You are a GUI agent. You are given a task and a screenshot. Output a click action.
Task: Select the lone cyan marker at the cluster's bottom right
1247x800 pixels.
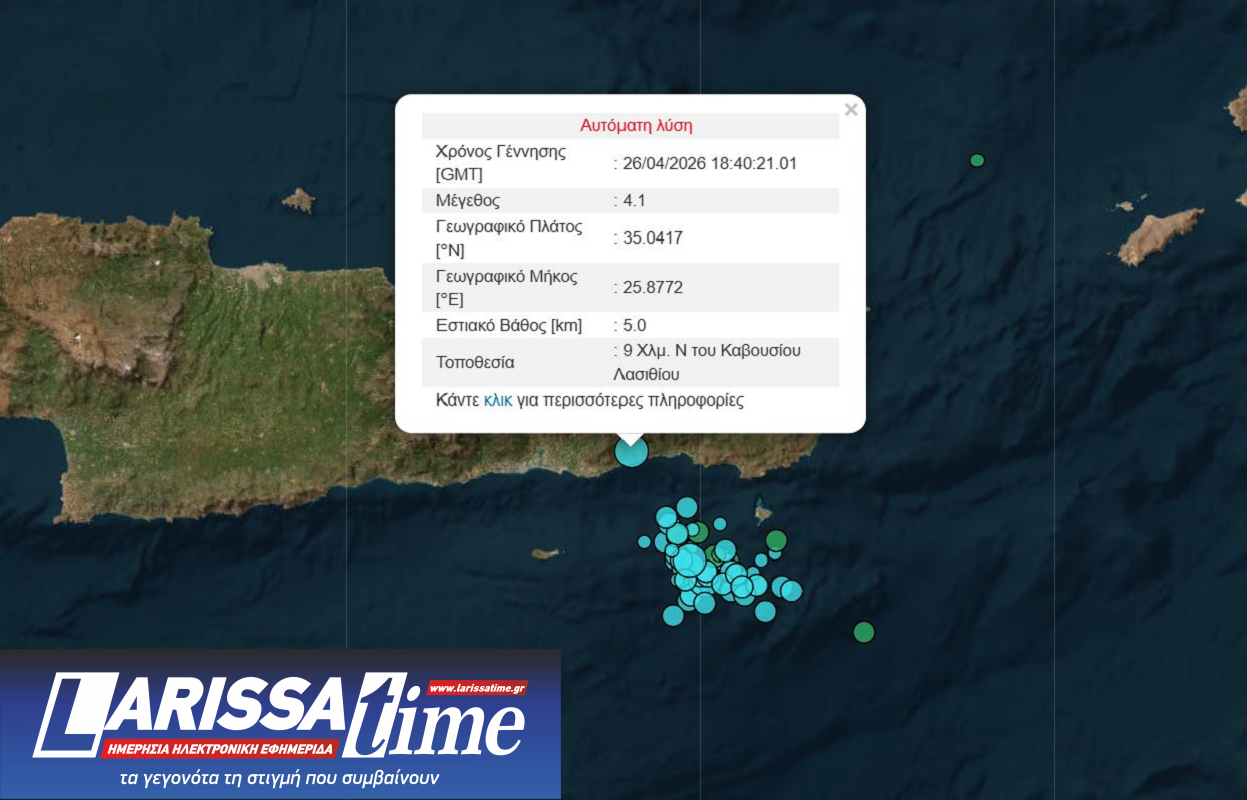pyautogui.click(x=765, y=611)
